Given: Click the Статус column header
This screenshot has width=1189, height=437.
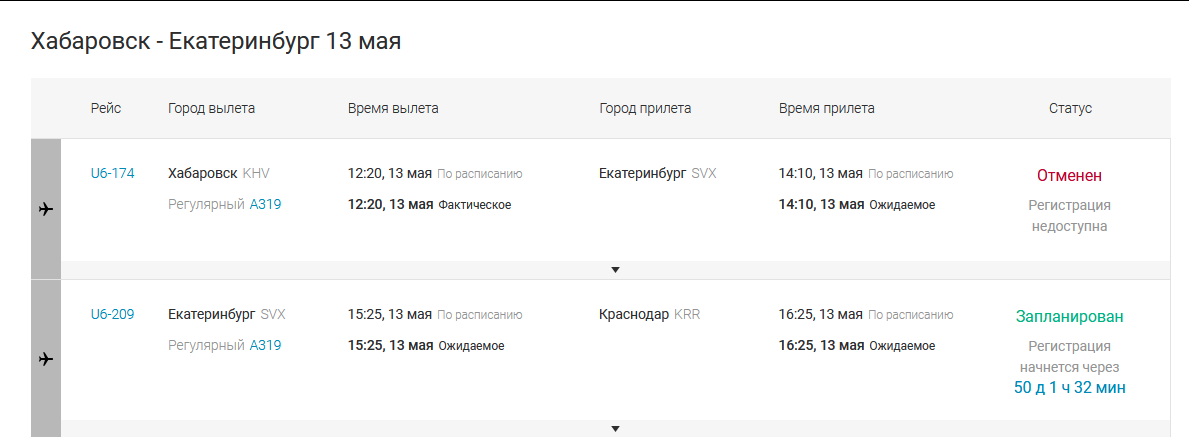Looking at the screenshot, I should (1070, 108).
